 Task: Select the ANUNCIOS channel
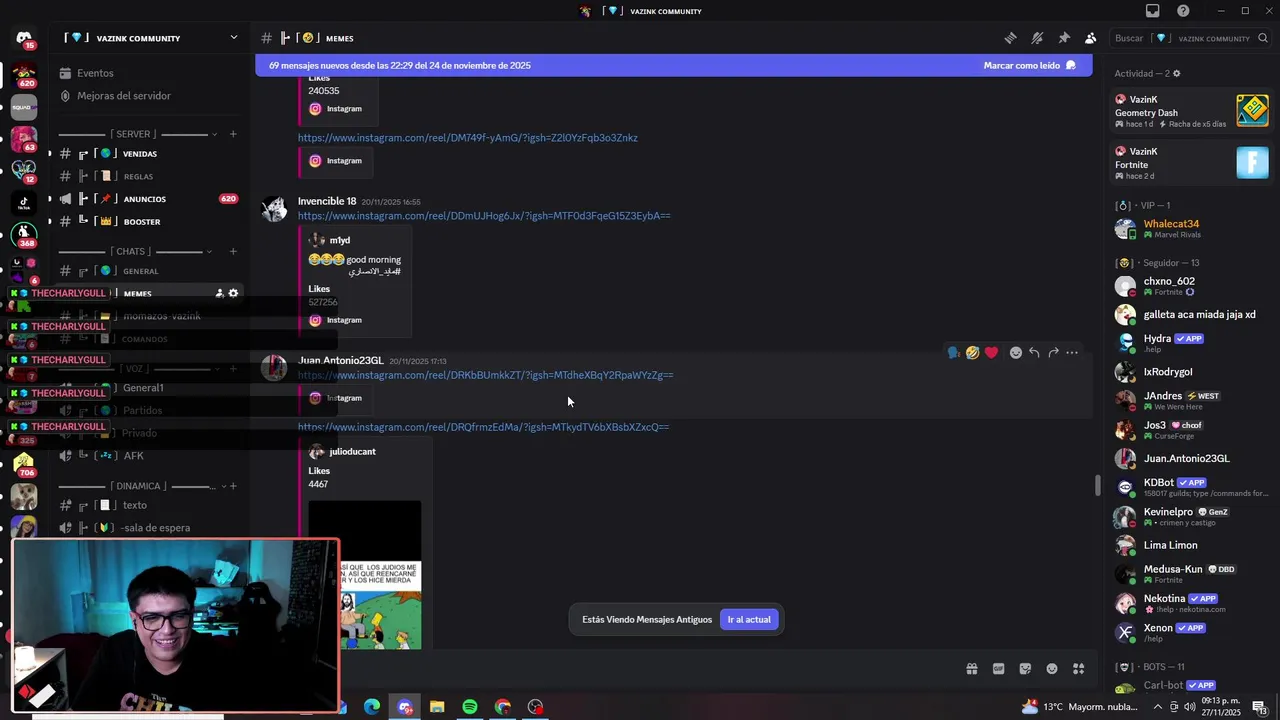click(x=150, y=199)
